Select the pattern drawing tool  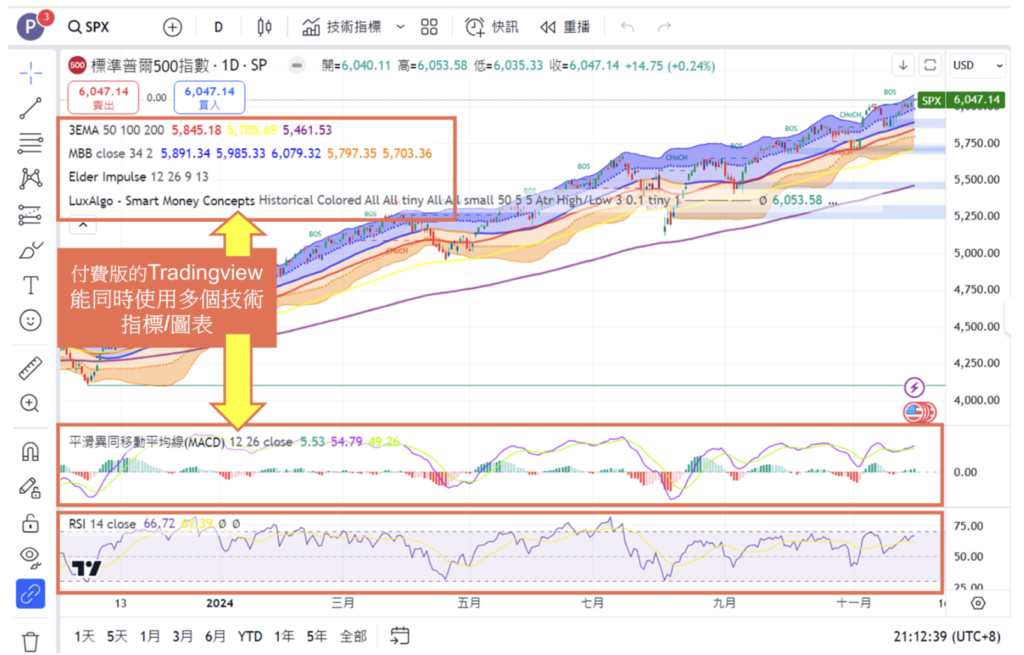(30, 178)
